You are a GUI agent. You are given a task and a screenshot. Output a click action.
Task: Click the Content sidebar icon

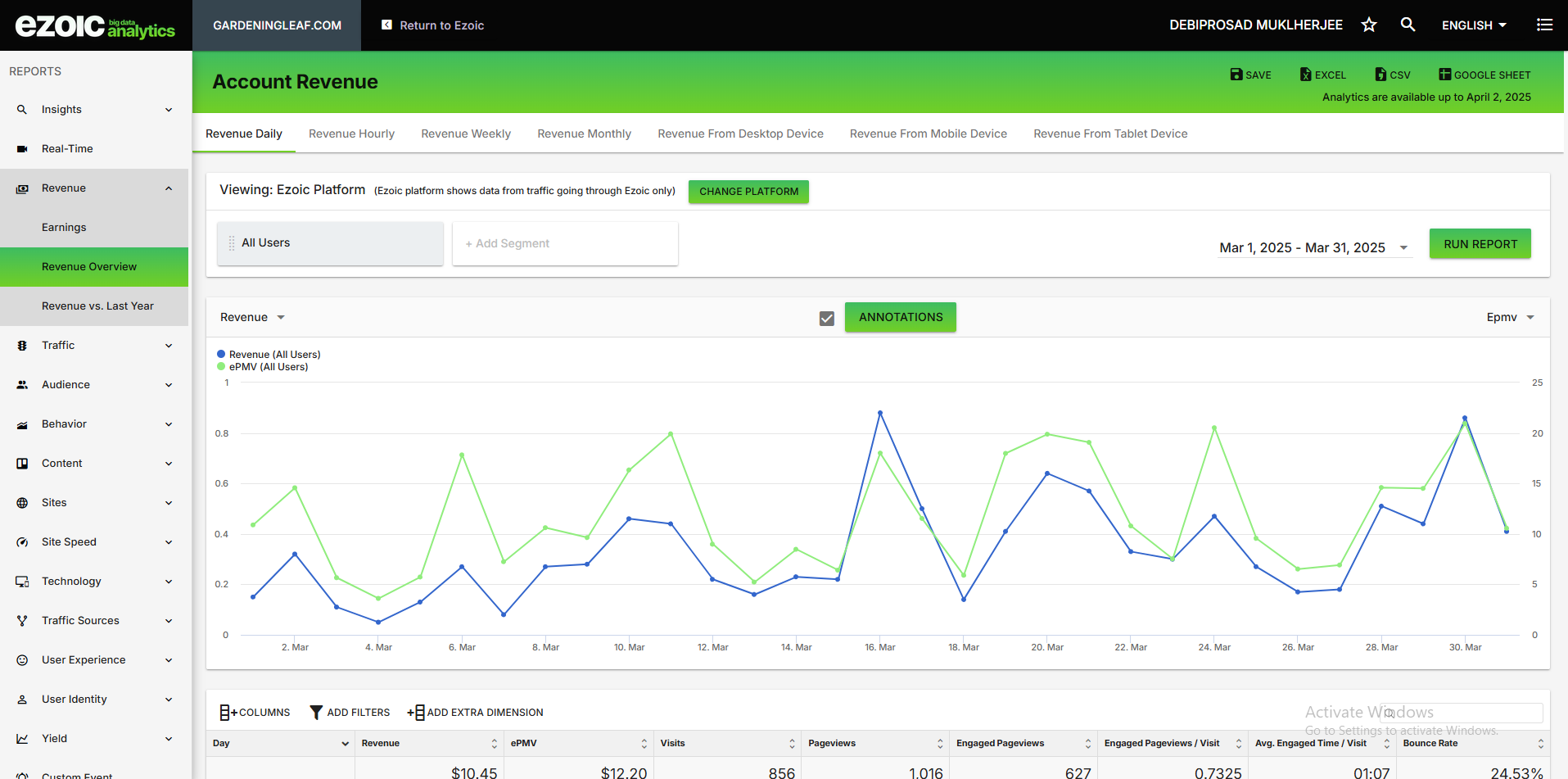click(x=22, y=464)
